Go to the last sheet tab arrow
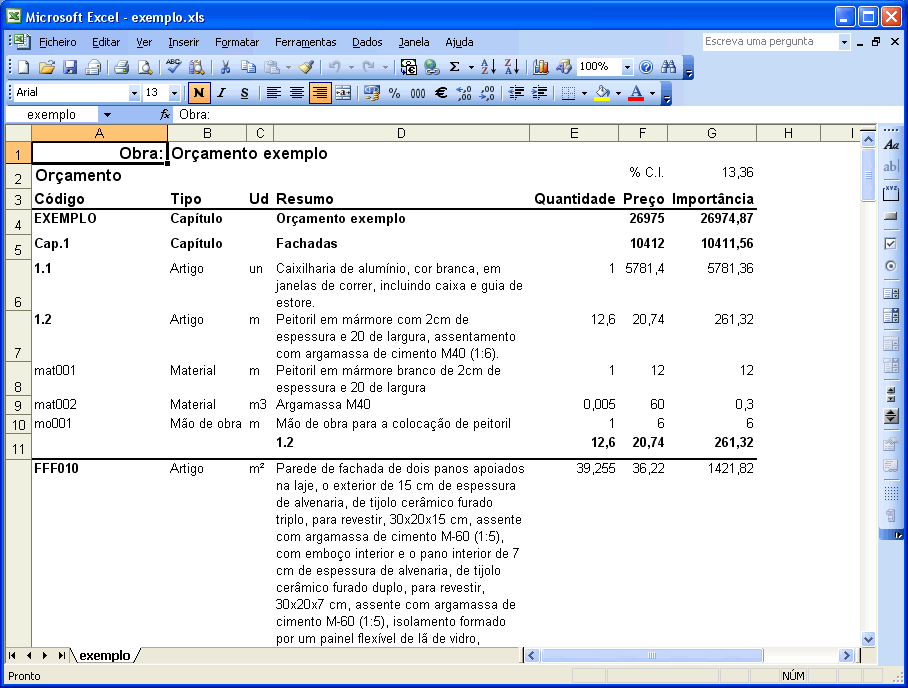908x688 pixels. tap(61, 656)
